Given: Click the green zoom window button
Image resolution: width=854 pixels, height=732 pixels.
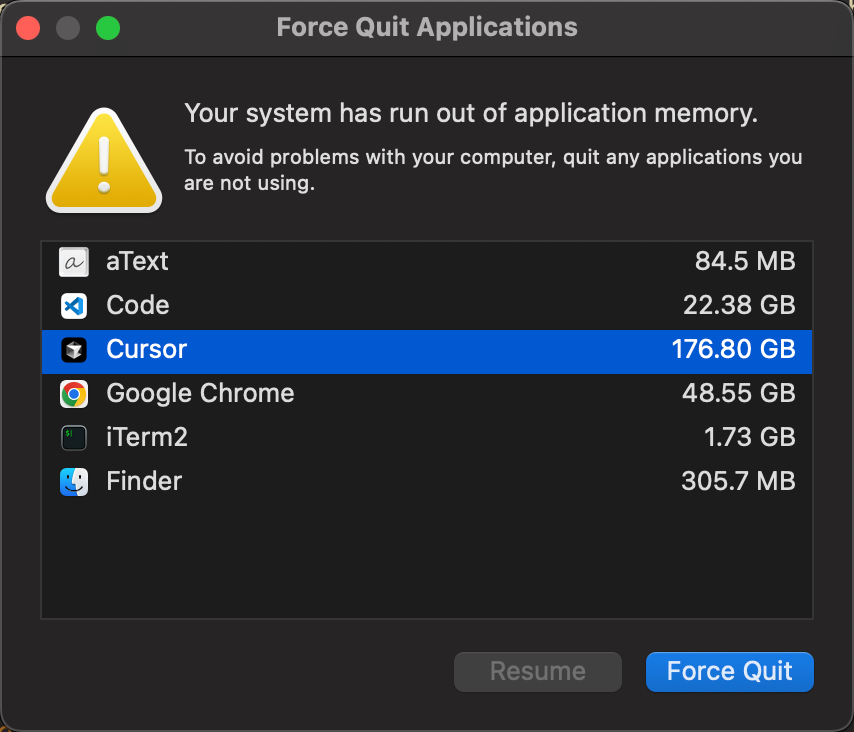Looking at the screenshot, I should 108,28.
